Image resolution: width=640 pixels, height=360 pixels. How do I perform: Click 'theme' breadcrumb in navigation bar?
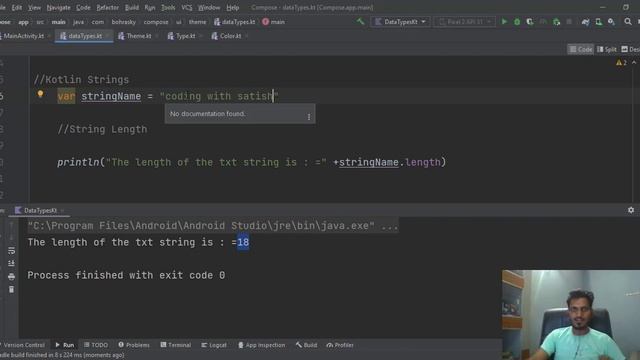click(x=198, y=22)
